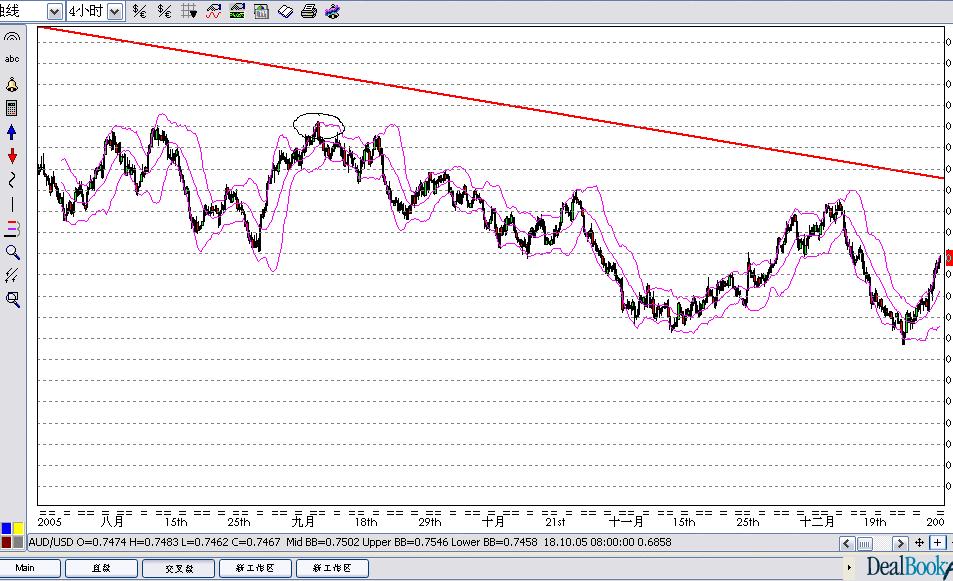Click the chart horizontal scrollbar thumb
The width and height of the screenshot is (953, 581).
click(864, 543)
